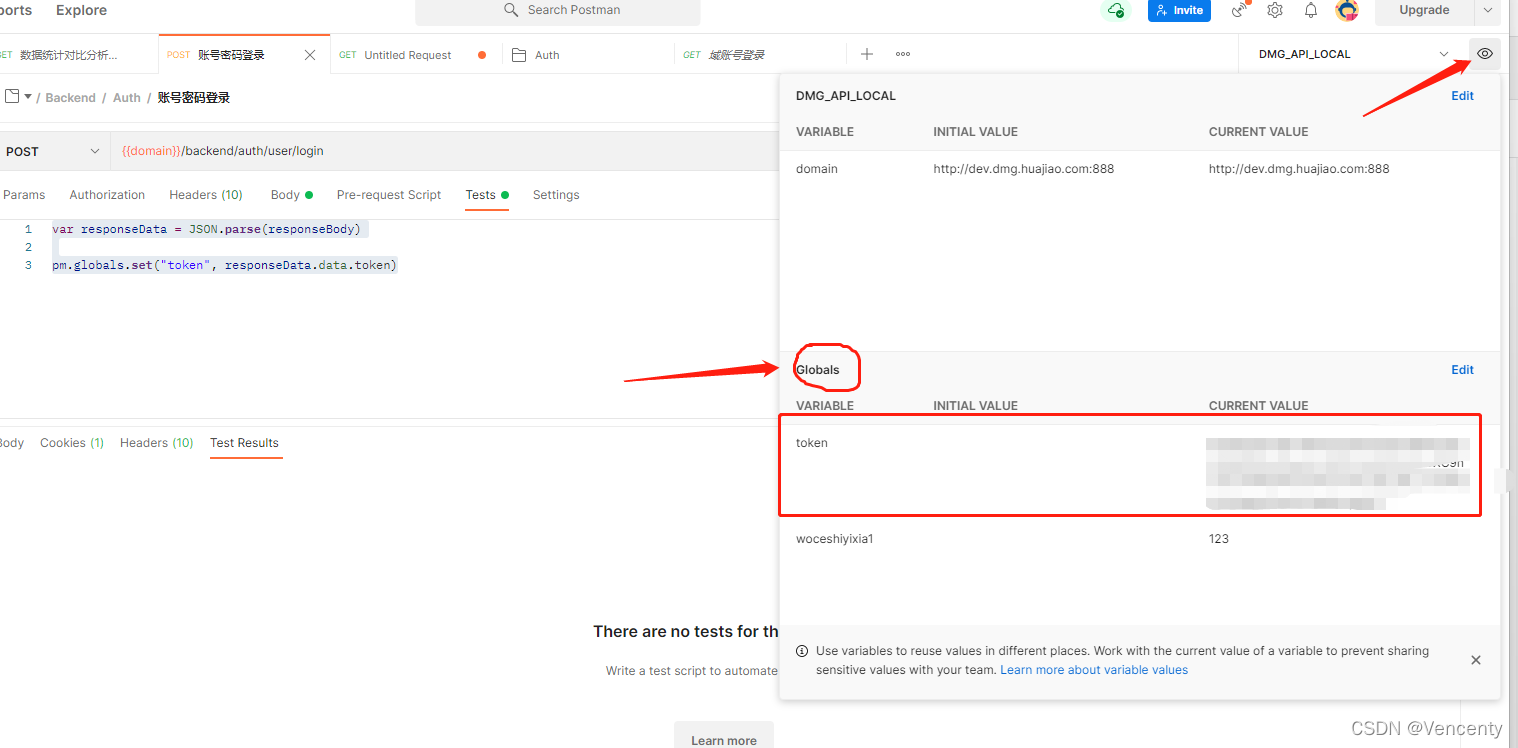Switch to the Tests tab
The width and height of the screenshot is (1518, 748).
click(x=487, y=195)
